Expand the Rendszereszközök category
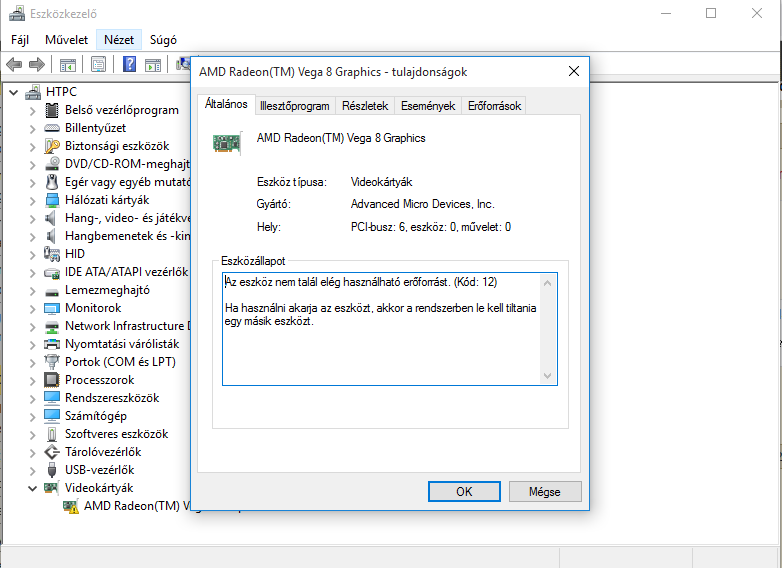The width and height of the screenshot is (782, 568). coord(32,398)
